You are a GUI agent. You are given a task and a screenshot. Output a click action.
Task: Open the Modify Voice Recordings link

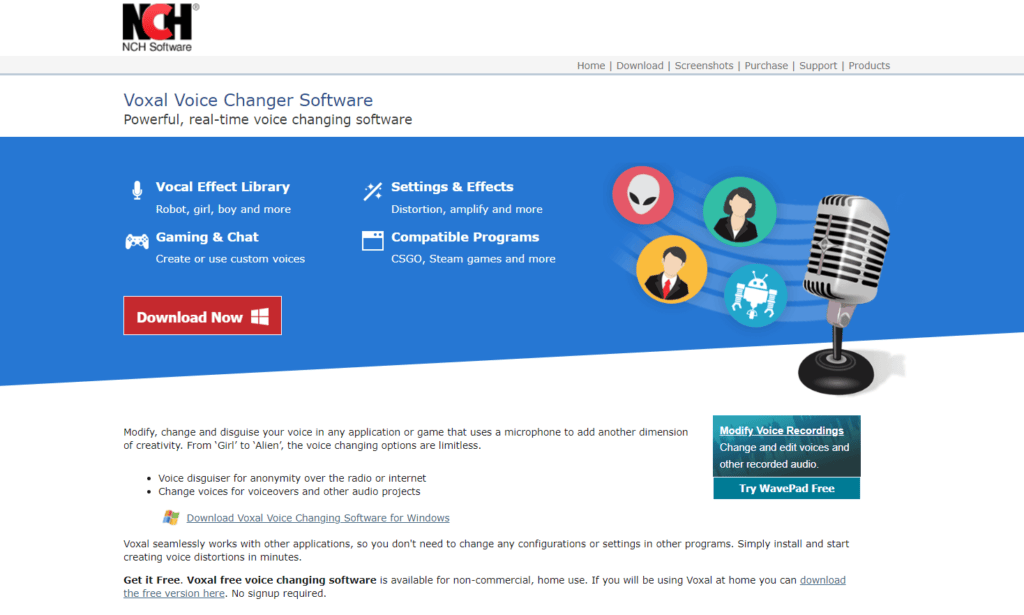pyautogui.click(x=781, y=430)
